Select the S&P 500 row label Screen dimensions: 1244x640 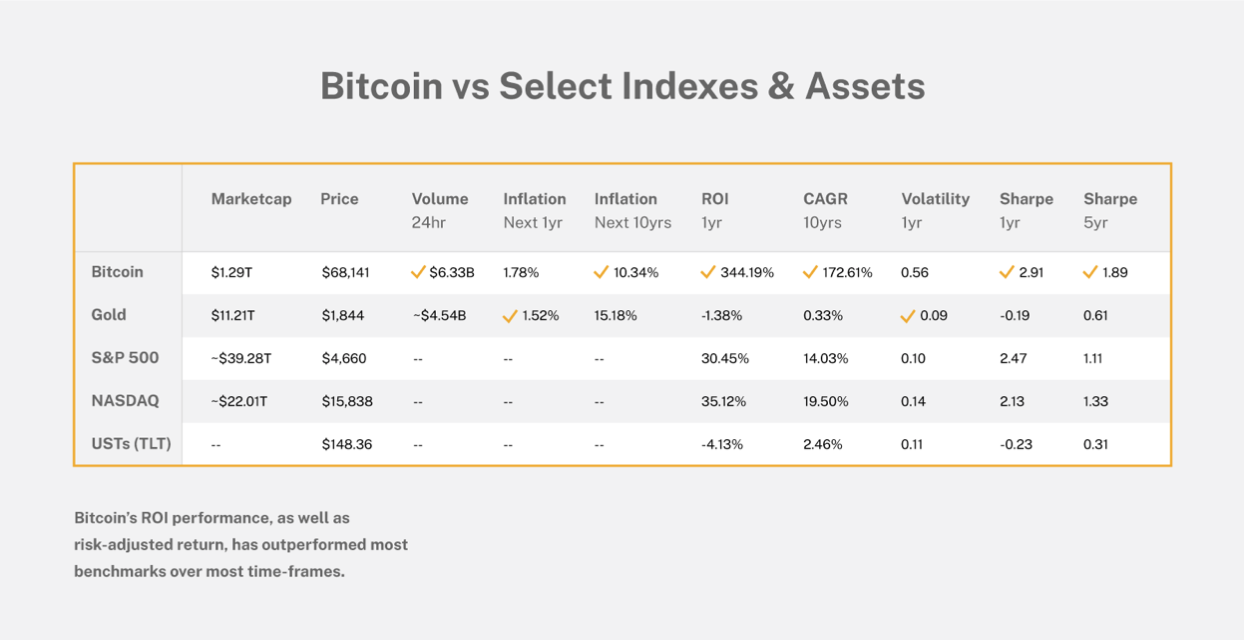pyautogui.click(x=125, y=358)
